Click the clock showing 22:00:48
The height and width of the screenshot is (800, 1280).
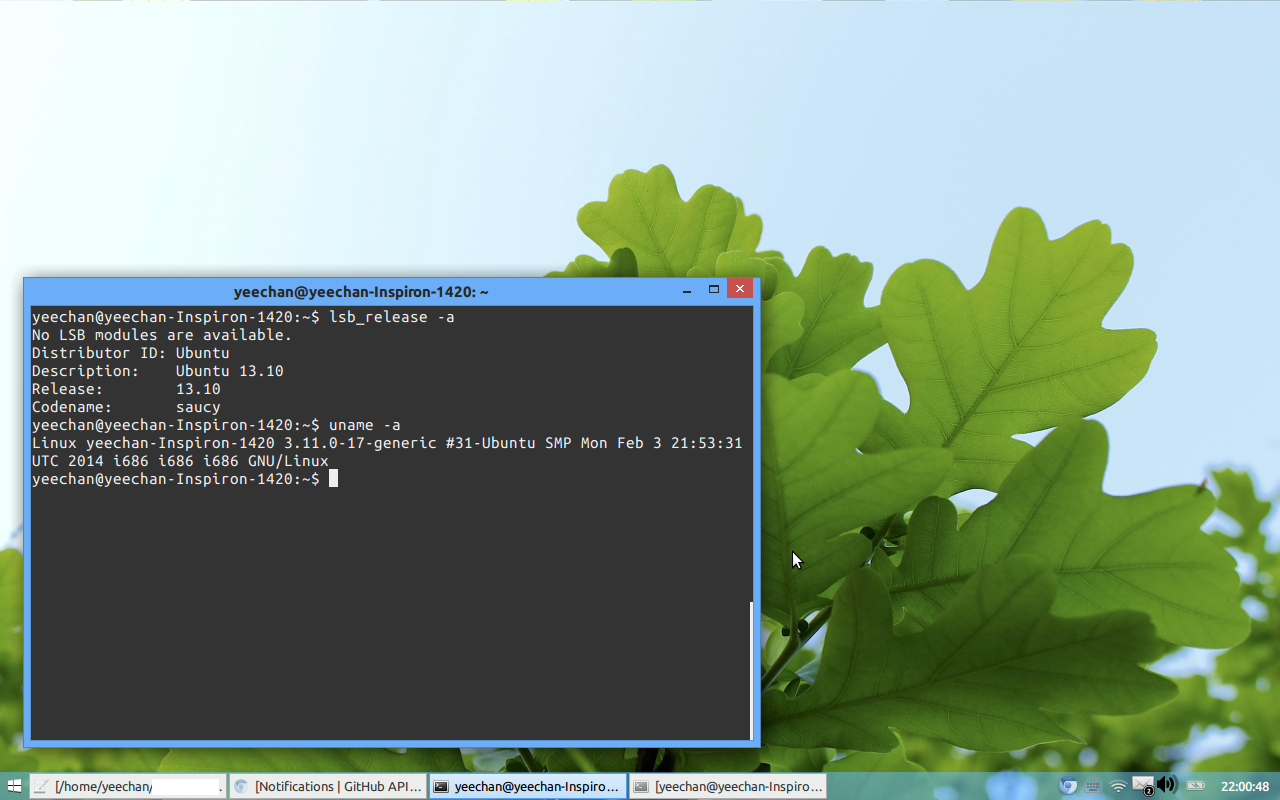click(x=1244, y=786)
